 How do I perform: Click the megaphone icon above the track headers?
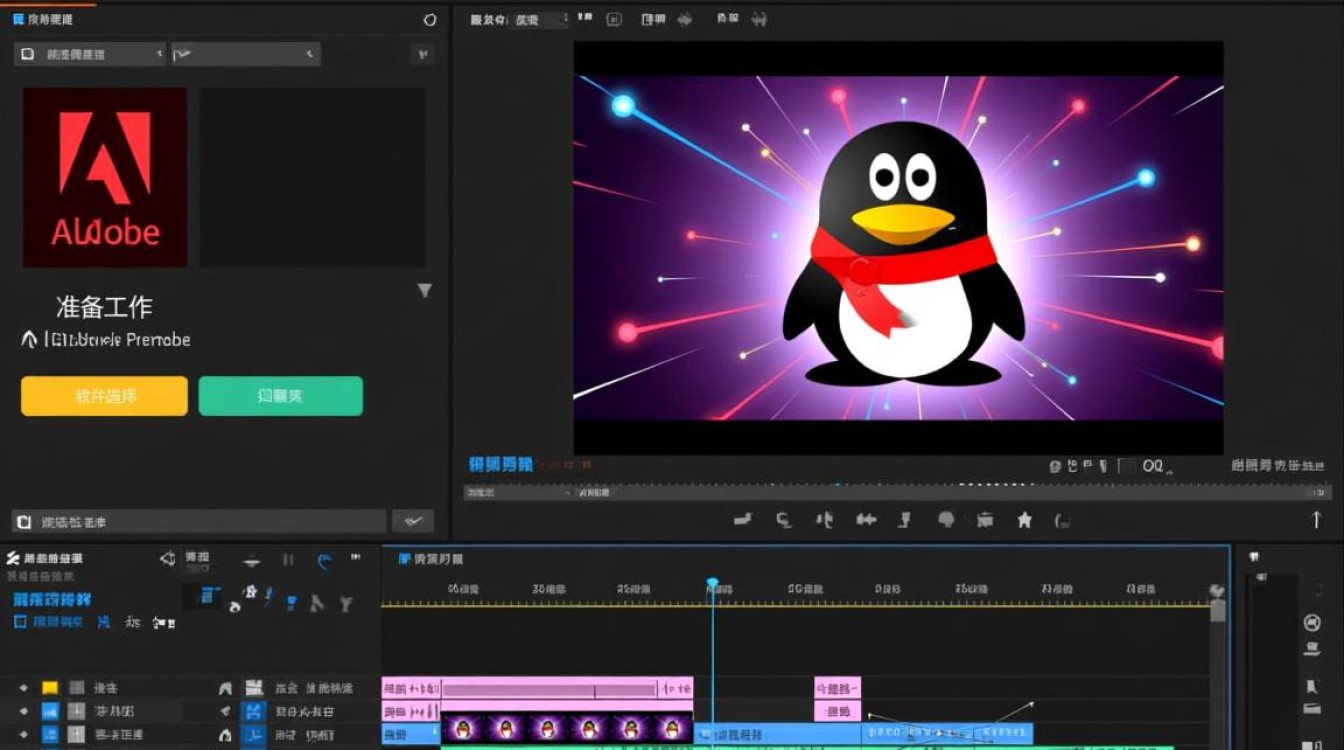pyautogui.click(x=168, y=559)
